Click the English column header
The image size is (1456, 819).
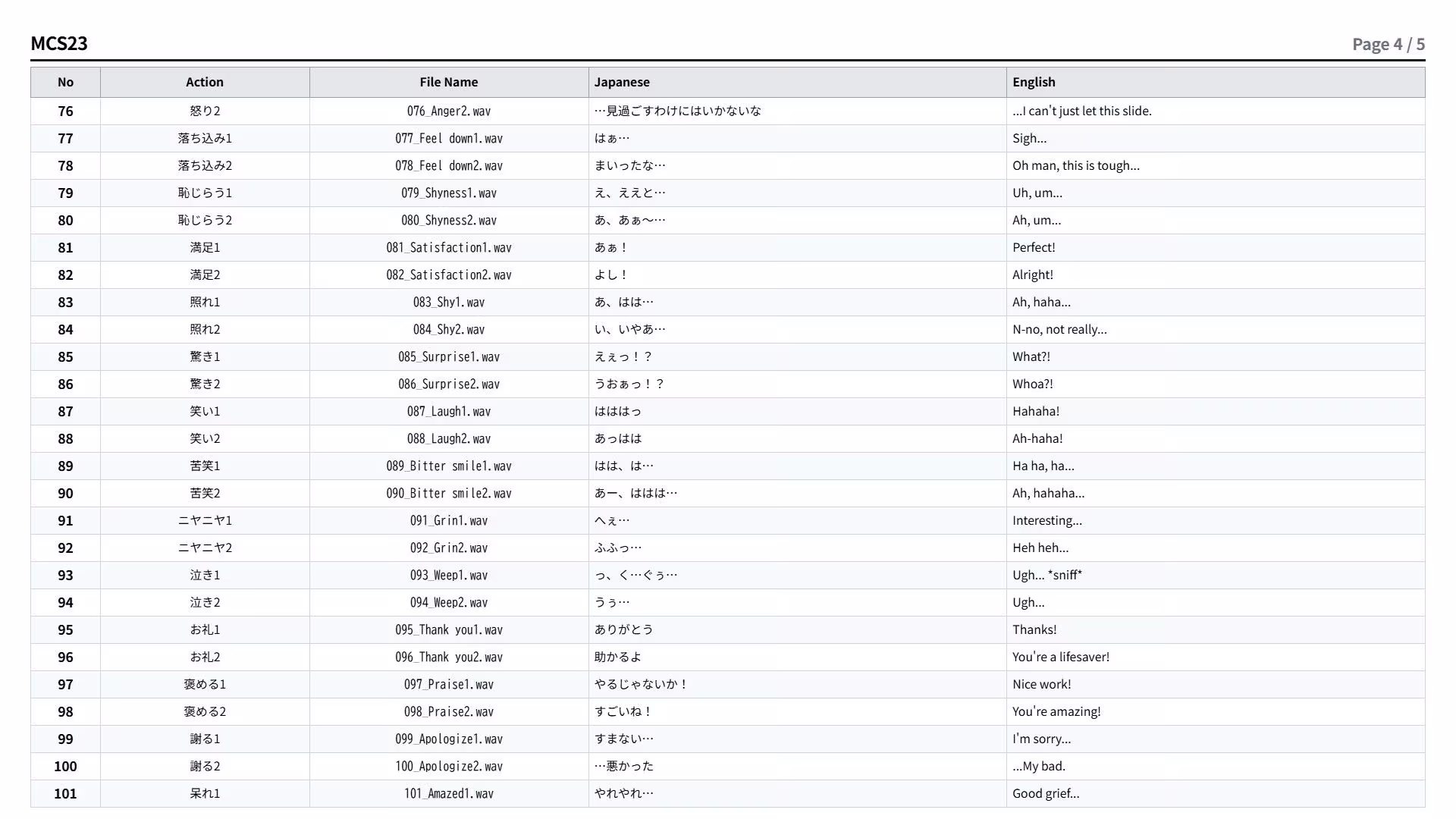1216,82
